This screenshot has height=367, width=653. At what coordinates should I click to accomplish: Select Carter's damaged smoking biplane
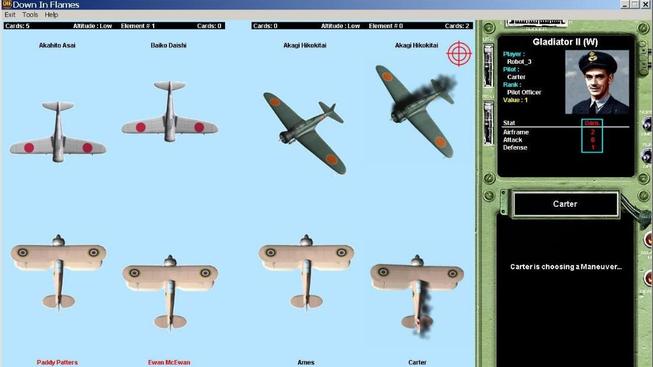417,295
